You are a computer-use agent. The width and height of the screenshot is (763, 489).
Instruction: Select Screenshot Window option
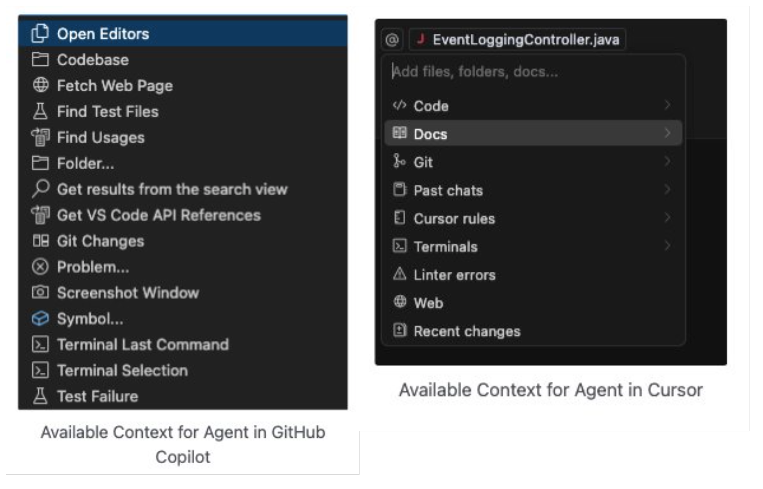point(183,292)
